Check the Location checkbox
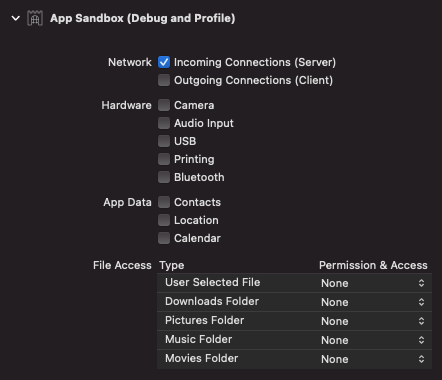Viewport: 442px width, 380px height. click(x=164, y=220)
